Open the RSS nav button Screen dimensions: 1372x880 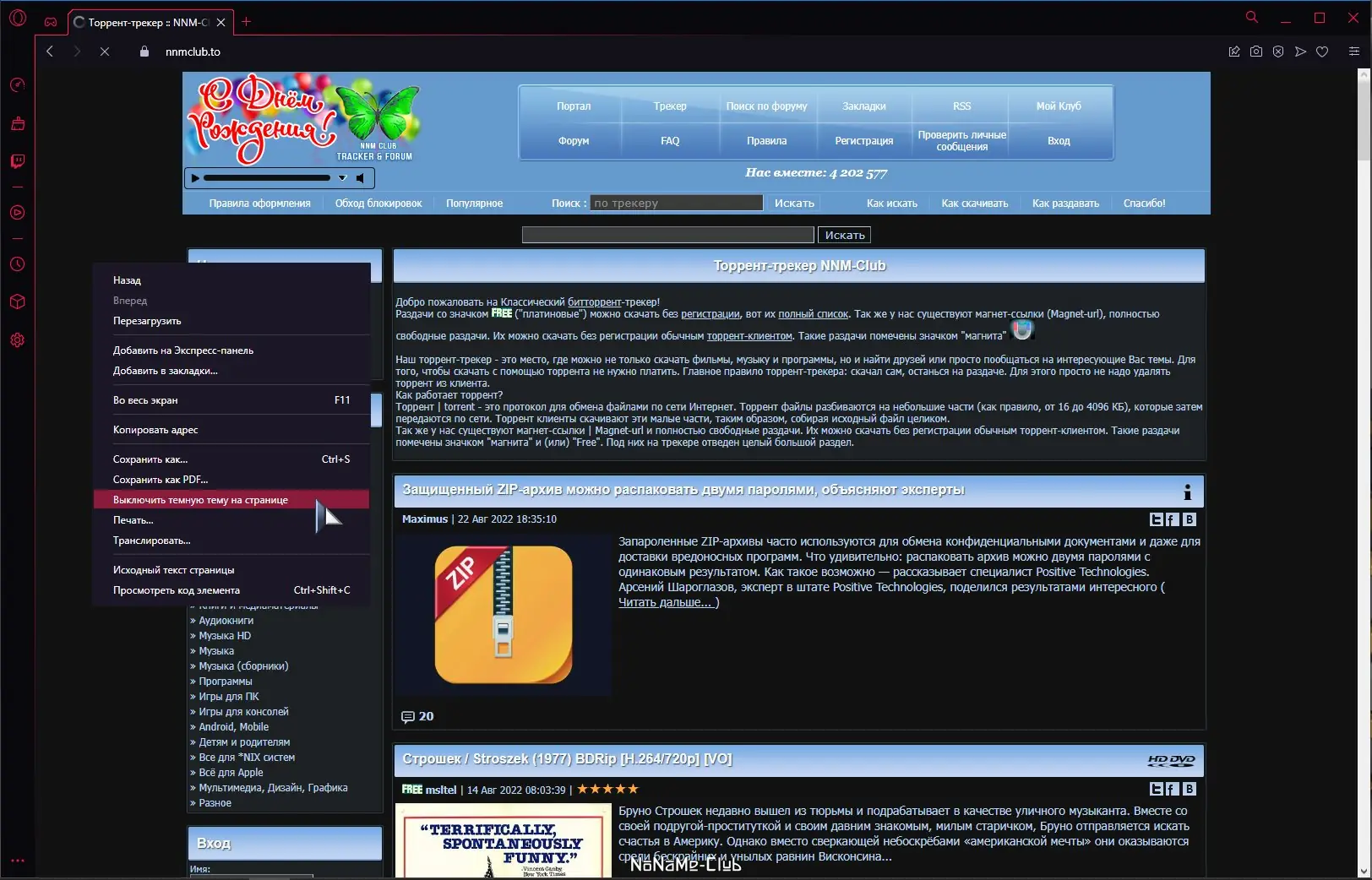pyautogui.click(x=961, y=106)
